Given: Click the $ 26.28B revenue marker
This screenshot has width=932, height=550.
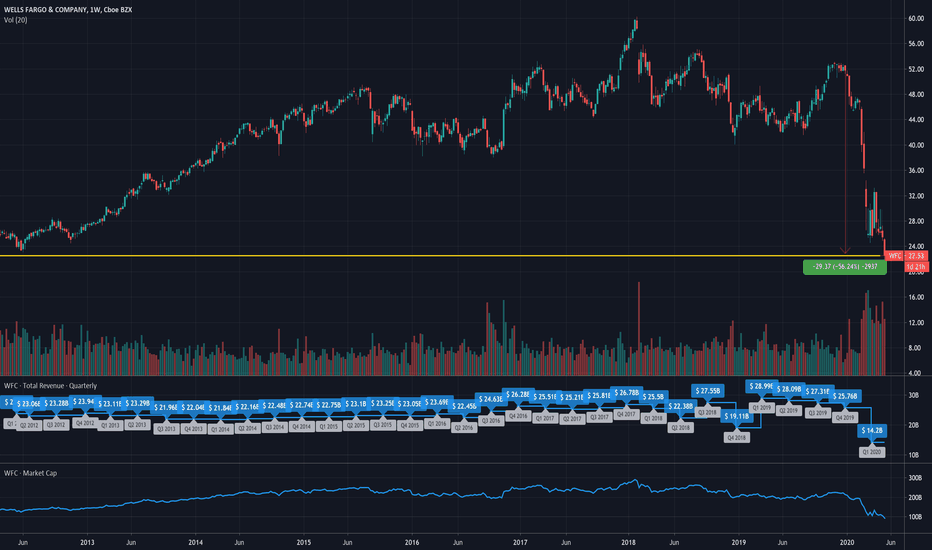Looking at the screenshot, I should click(518, 394).
